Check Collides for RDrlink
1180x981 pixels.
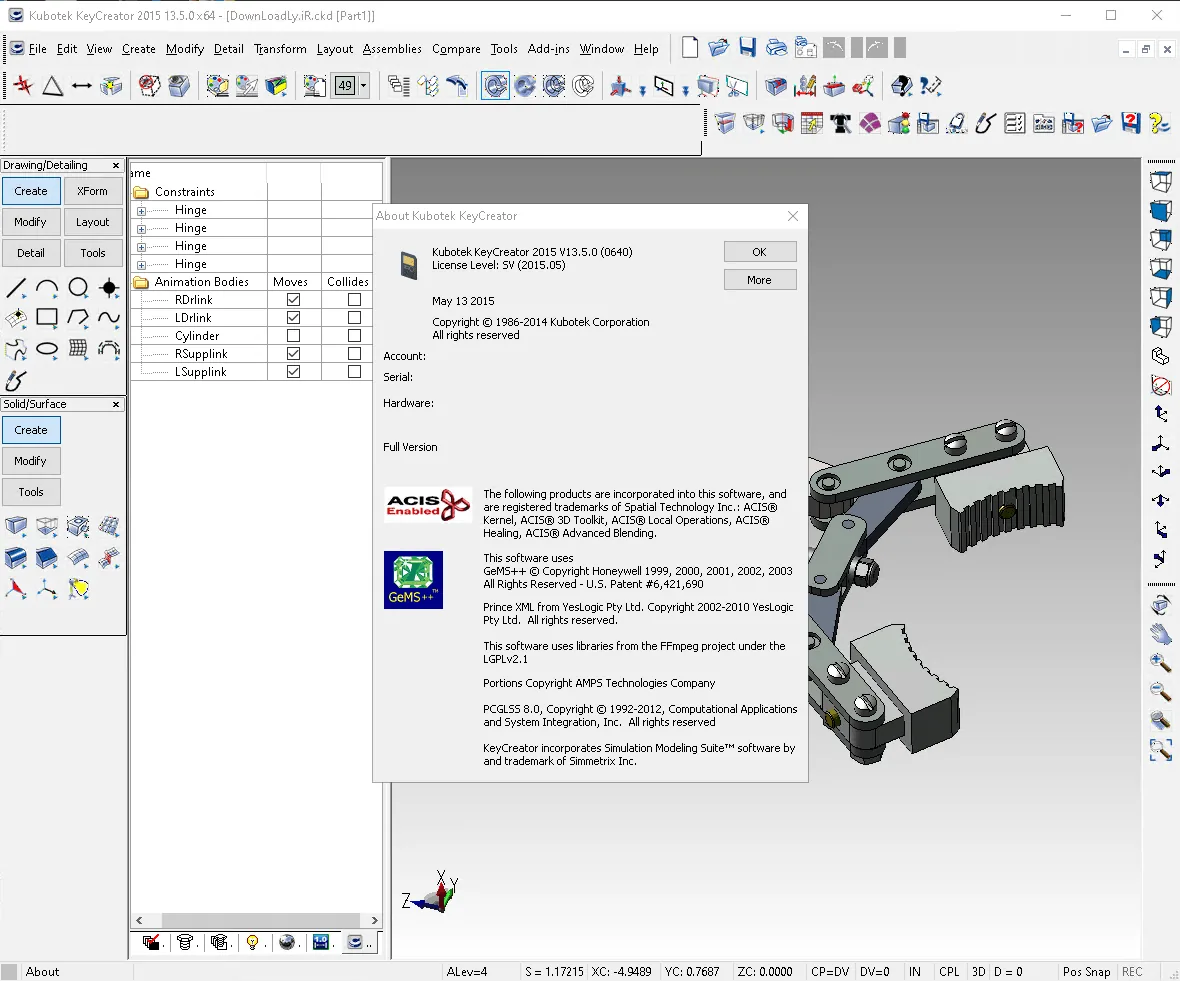(354, 299)
